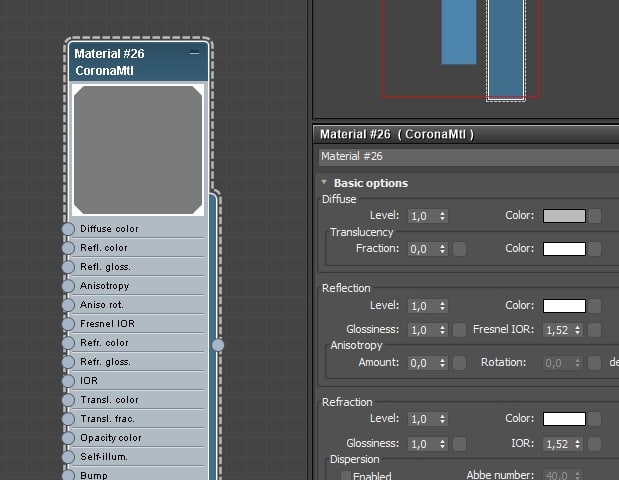Click the Reflection Glossiness value field

[x=422, y=330]
